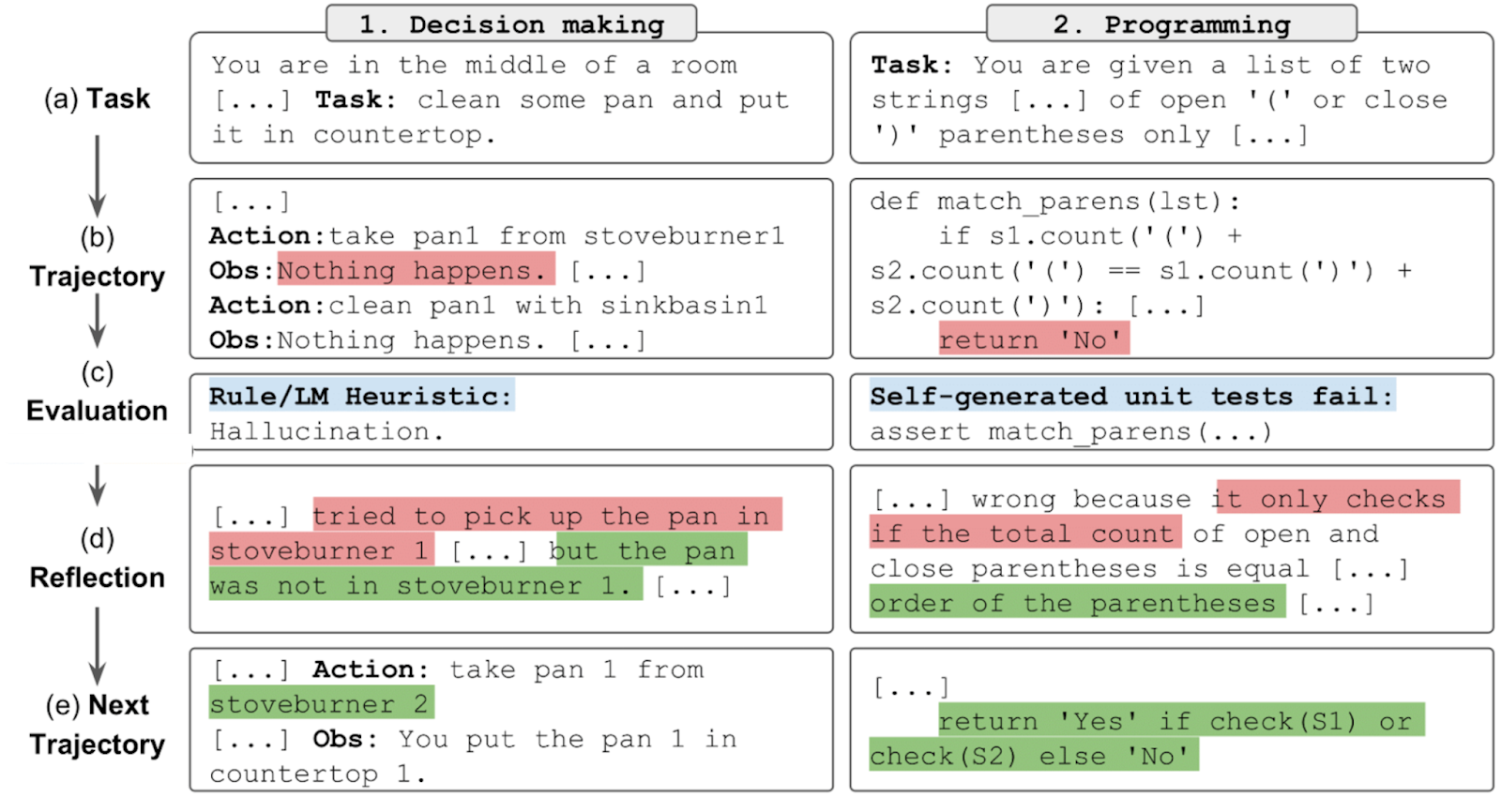Click blue highlighted 'Rule/LM Heuristic:' text
Image resolution: width=1501 pixels, height=812 pixels.
click(361, 396)
